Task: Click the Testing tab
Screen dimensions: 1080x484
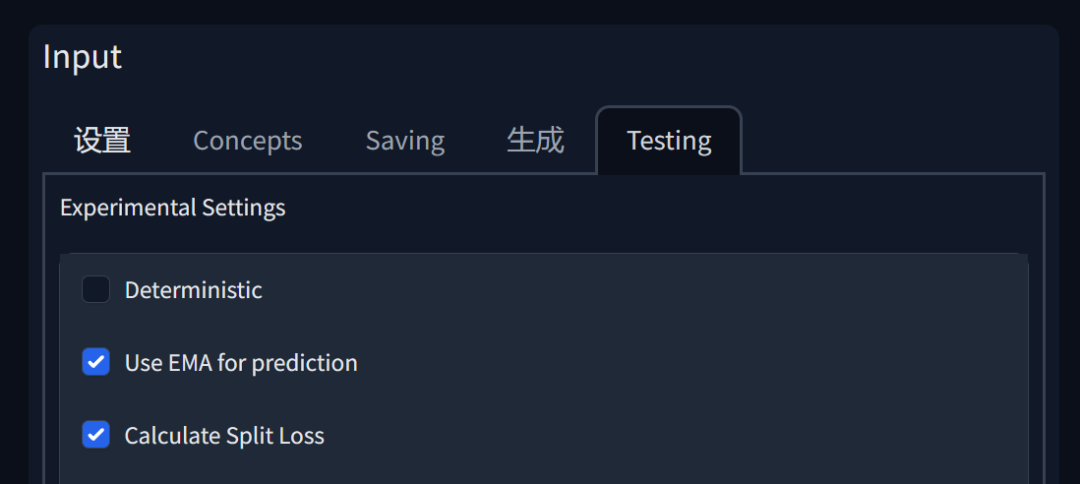Action: click(669, 141)
